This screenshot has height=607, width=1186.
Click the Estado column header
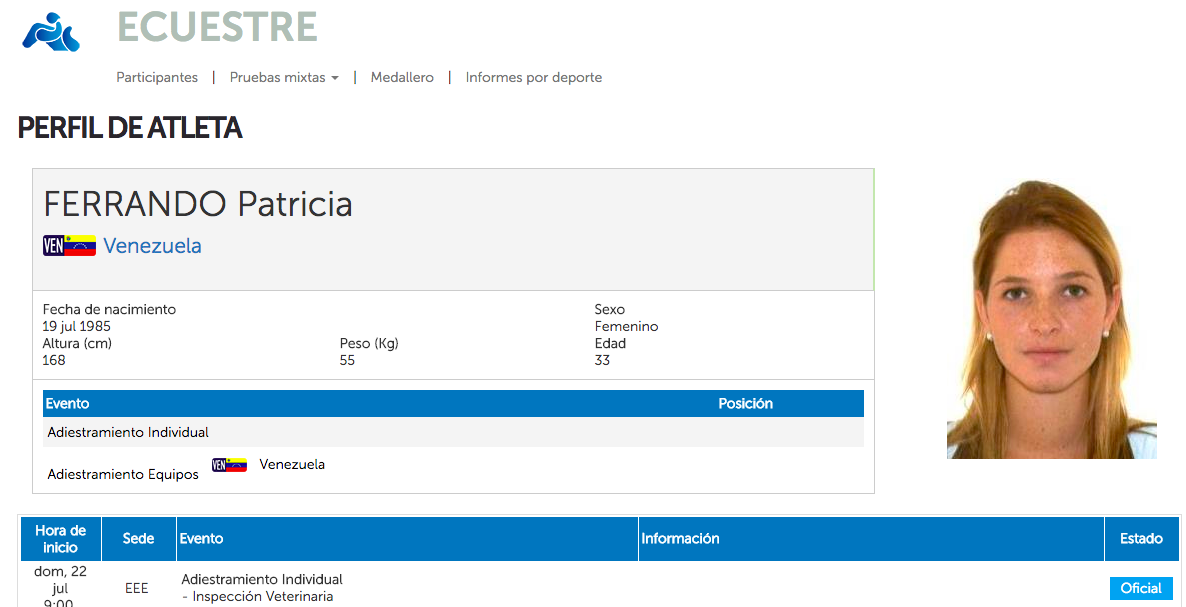(1141, 539)
